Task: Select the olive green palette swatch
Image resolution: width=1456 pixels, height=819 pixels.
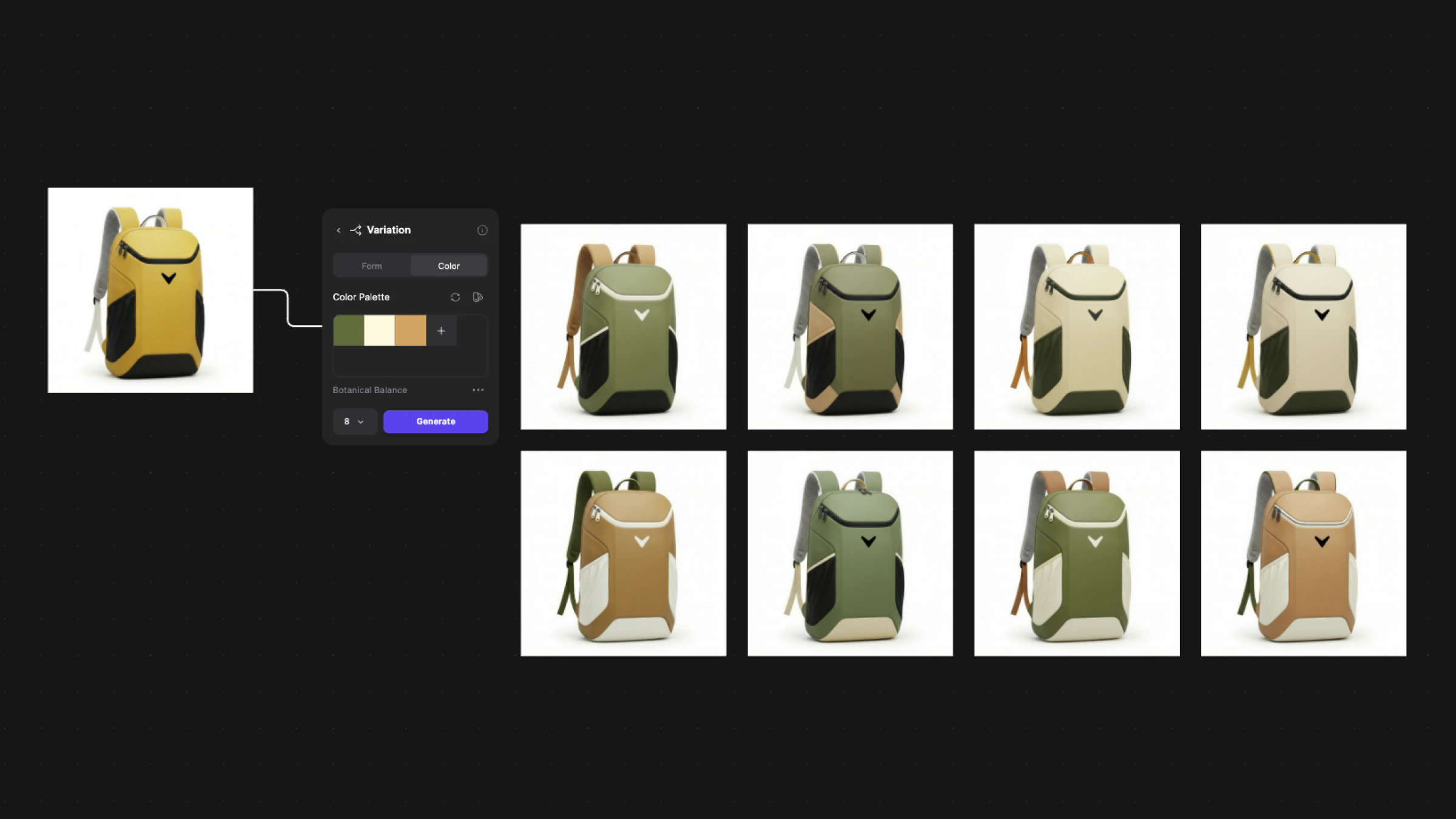Action: (x=349, y=331)
